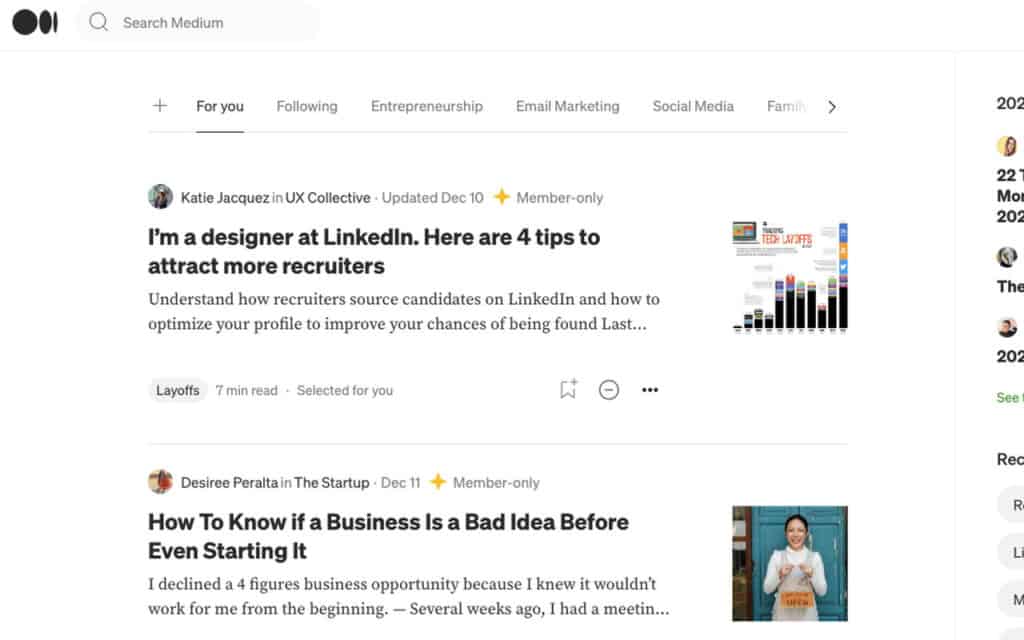This screenshot has width=1024, height=640.
Task: Click Desiree Peralta's avatar
Action: 160,482
